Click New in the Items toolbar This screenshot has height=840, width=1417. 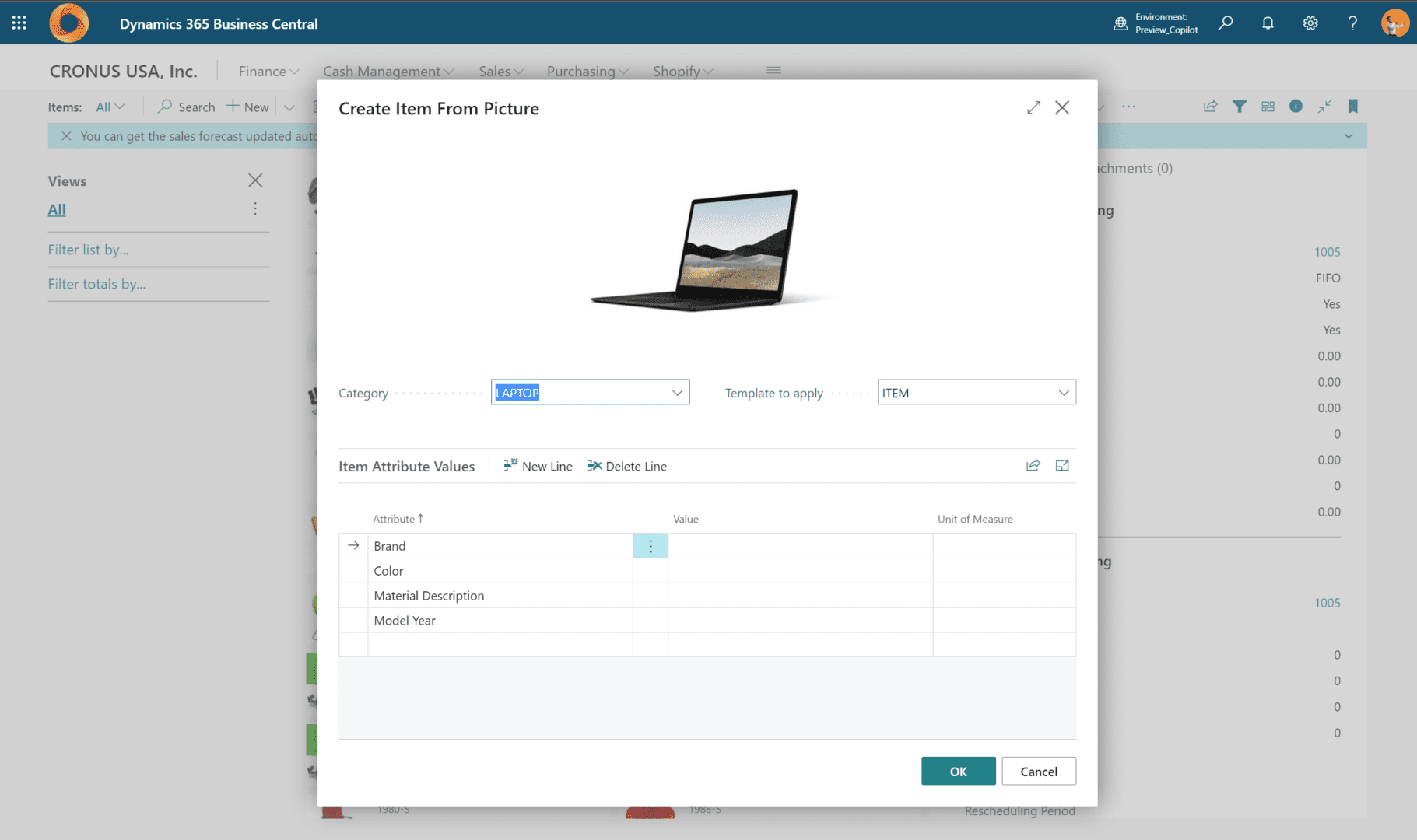tap(247, 107)
